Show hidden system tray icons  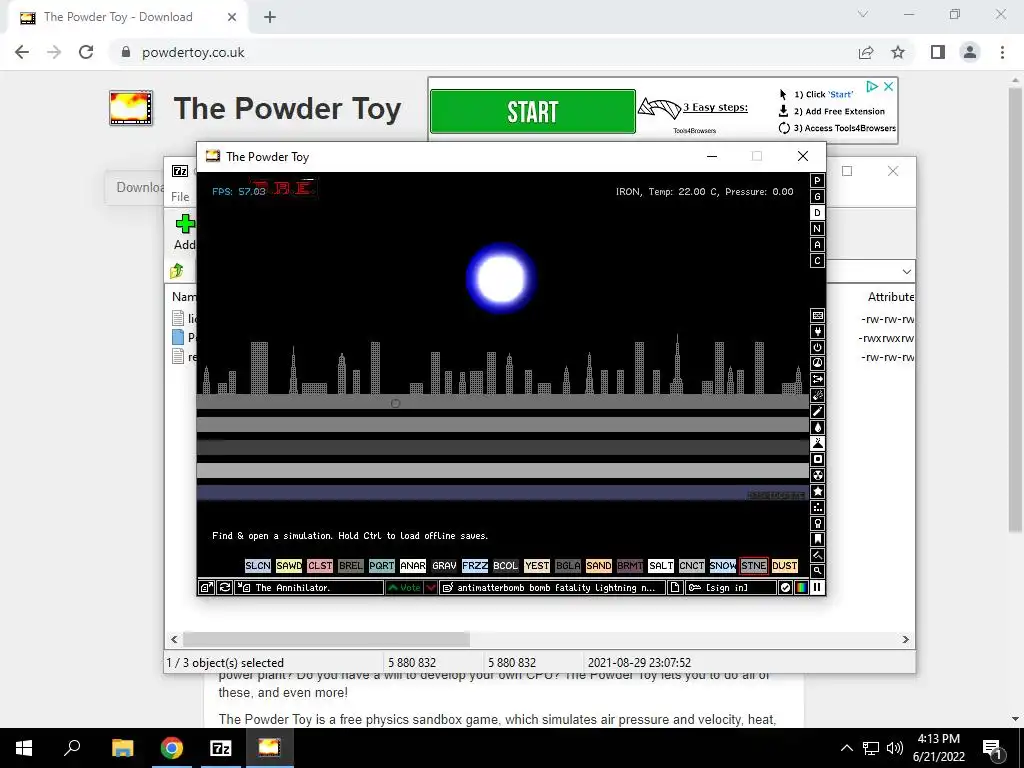point(846,748)
